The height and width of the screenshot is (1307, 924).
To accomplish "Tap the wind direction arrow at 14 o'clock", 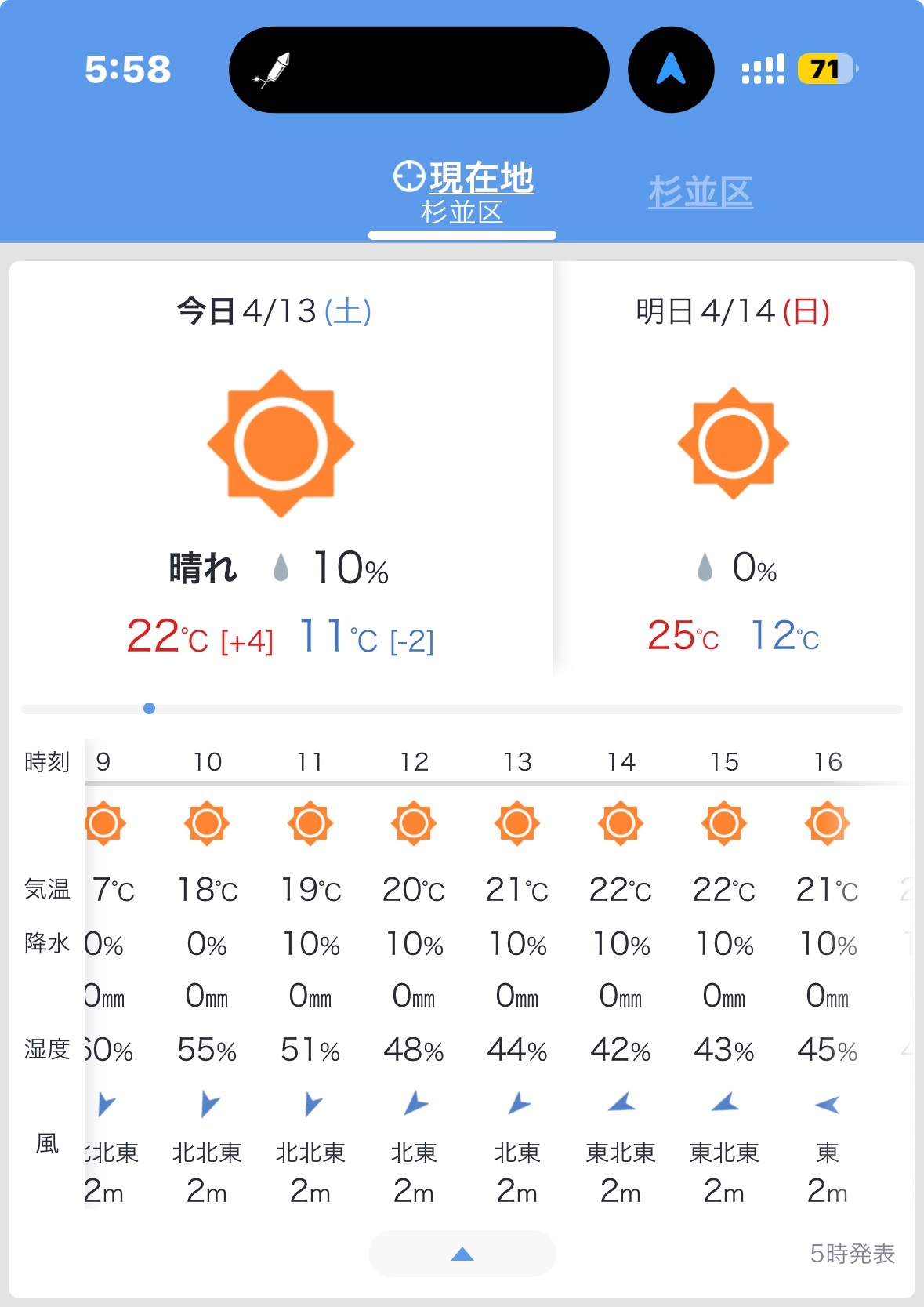I will point(621,1103).
